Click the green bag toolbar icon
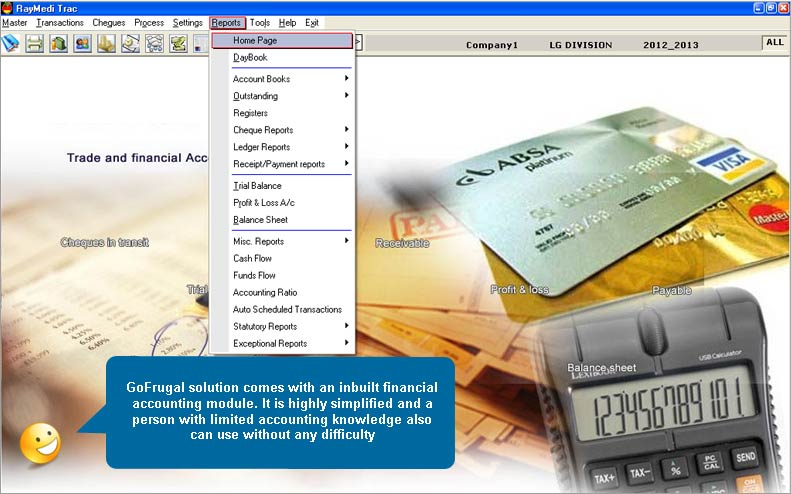Image resolution: width=791 pixels, height=494 pixels. [x=59, y=43]
